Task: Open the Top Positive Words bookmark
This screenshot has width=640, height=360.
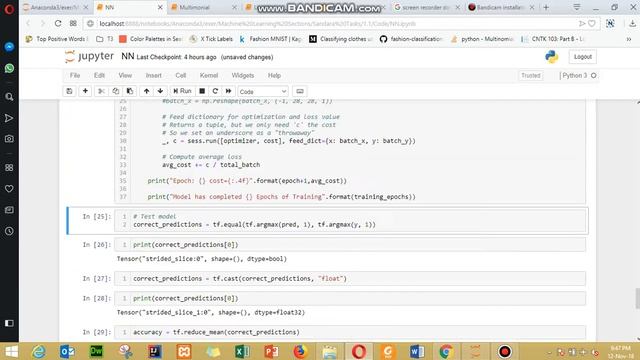Action: [x=56, y=39]
